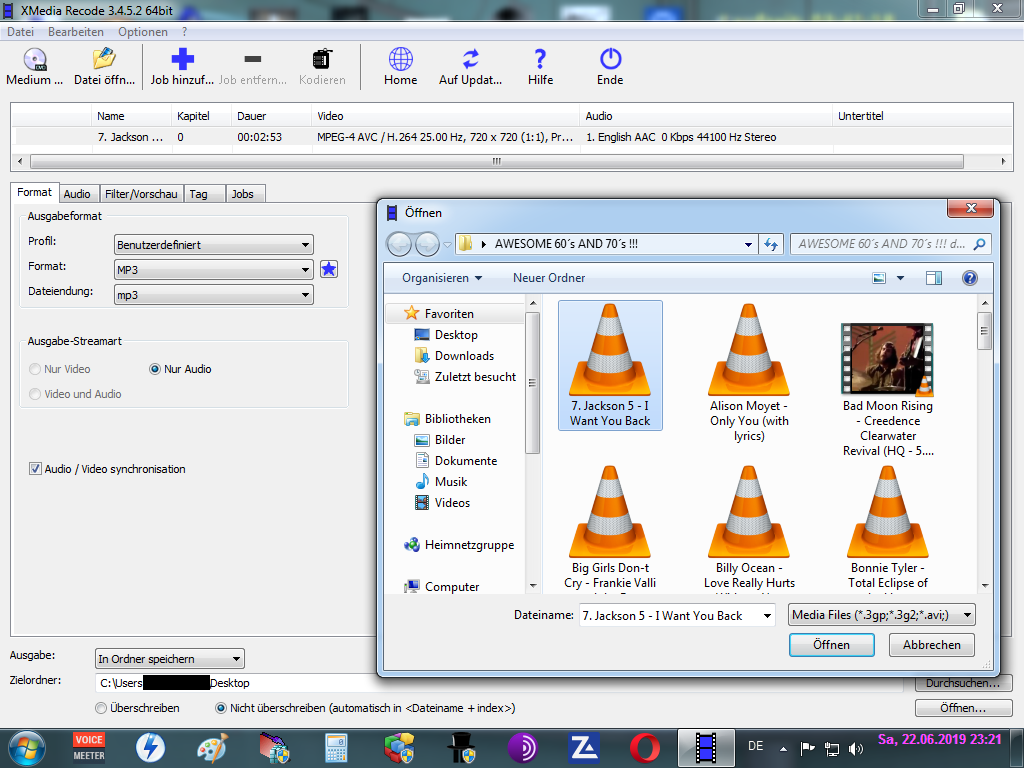This screenshot has width=1024, height=768.
Task: Open the Profil Benutzerdefiniert dropdown
Action: pyautogui.click(x=214, y=245)
